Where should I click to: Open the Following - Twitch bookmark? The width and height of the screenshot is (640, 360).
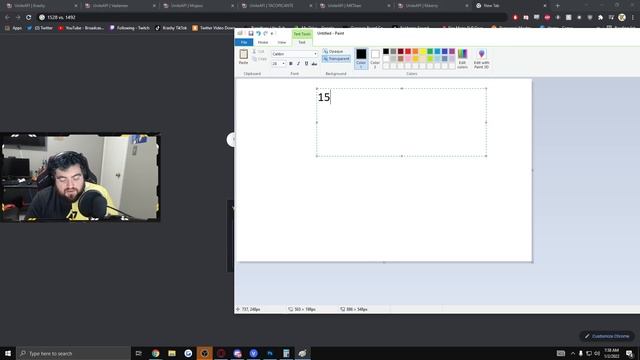tap(130, 28)
